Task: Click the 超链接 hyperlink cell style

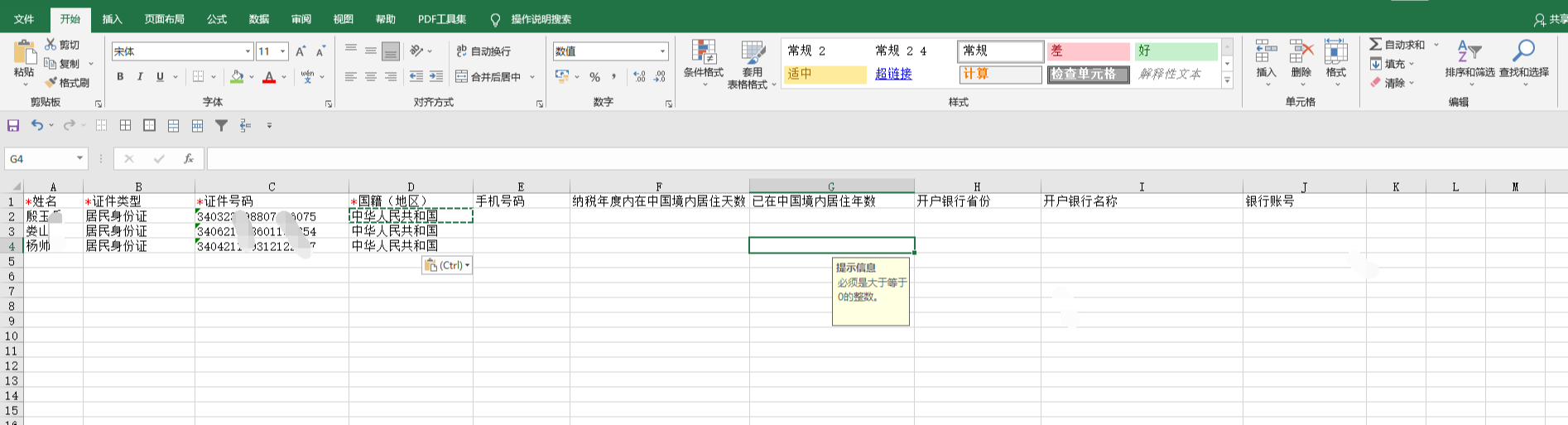Action: tap(893, 74)
